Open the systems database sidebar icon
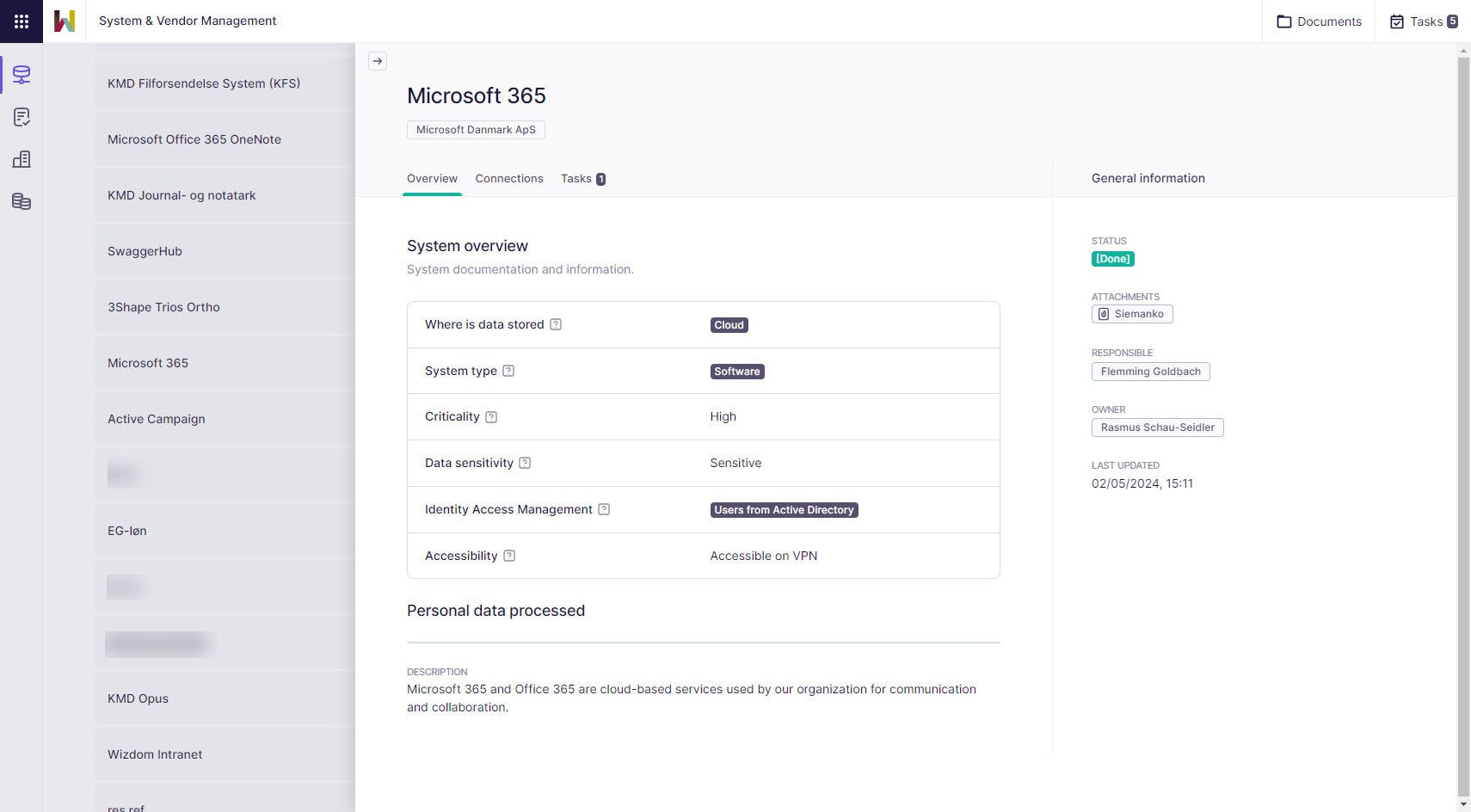 point(22,75)
